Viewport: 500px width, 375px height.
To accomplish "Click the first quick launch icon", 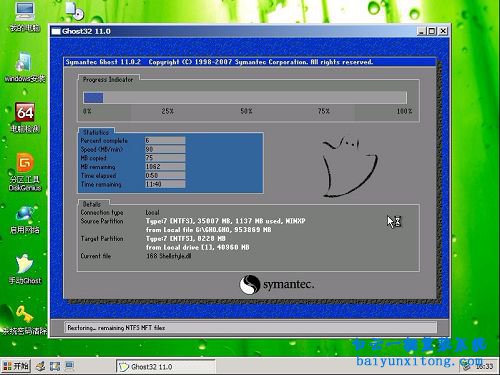I will pyautogui.click(x=41, y=366).
